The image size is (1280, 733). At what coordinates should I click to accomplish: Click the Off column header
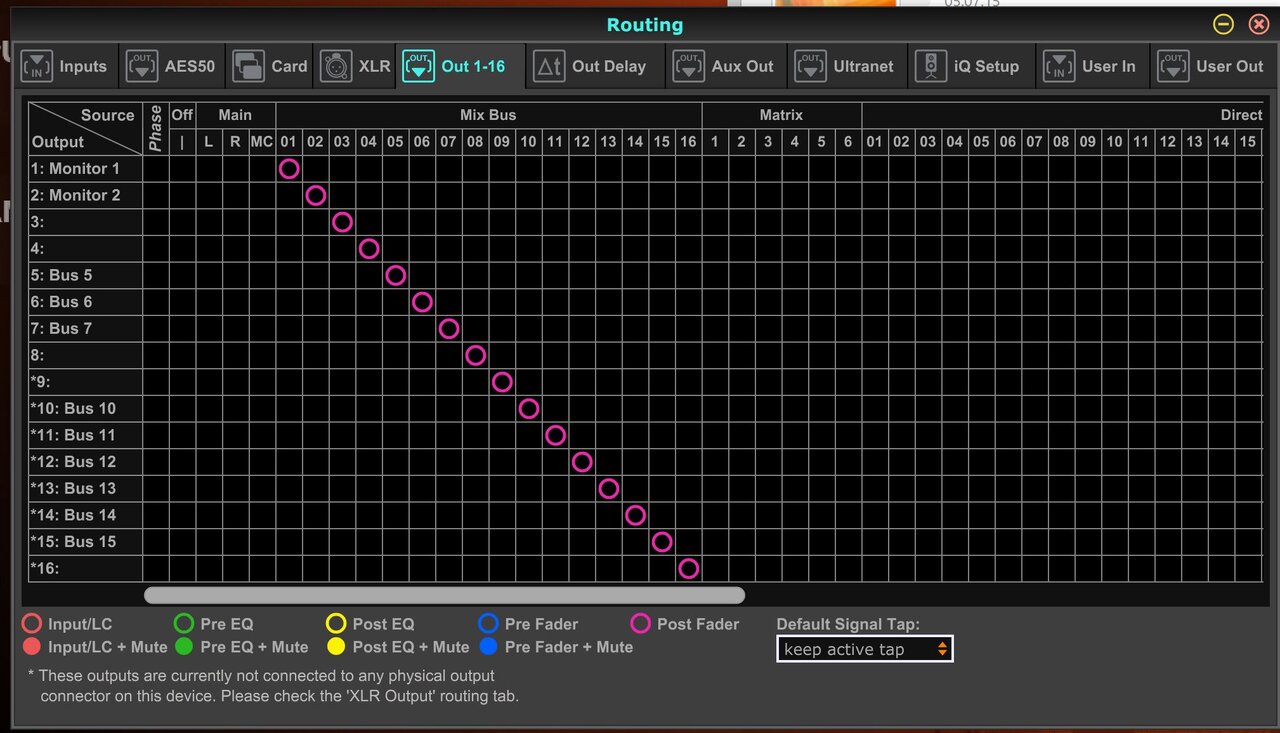click(182, 115)
